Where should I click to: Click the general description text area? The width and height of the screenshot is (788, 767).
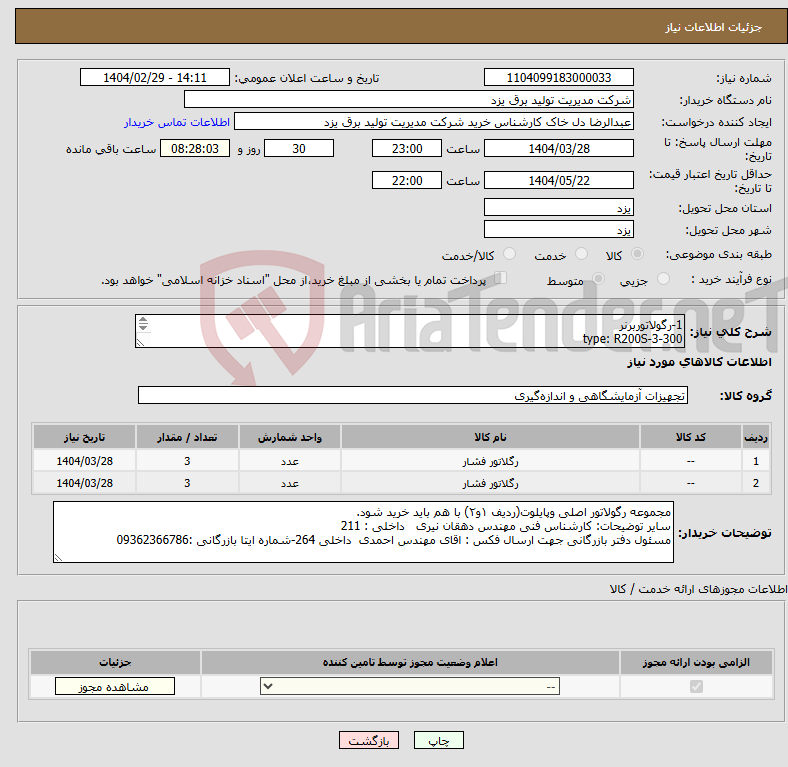[410, 331]
